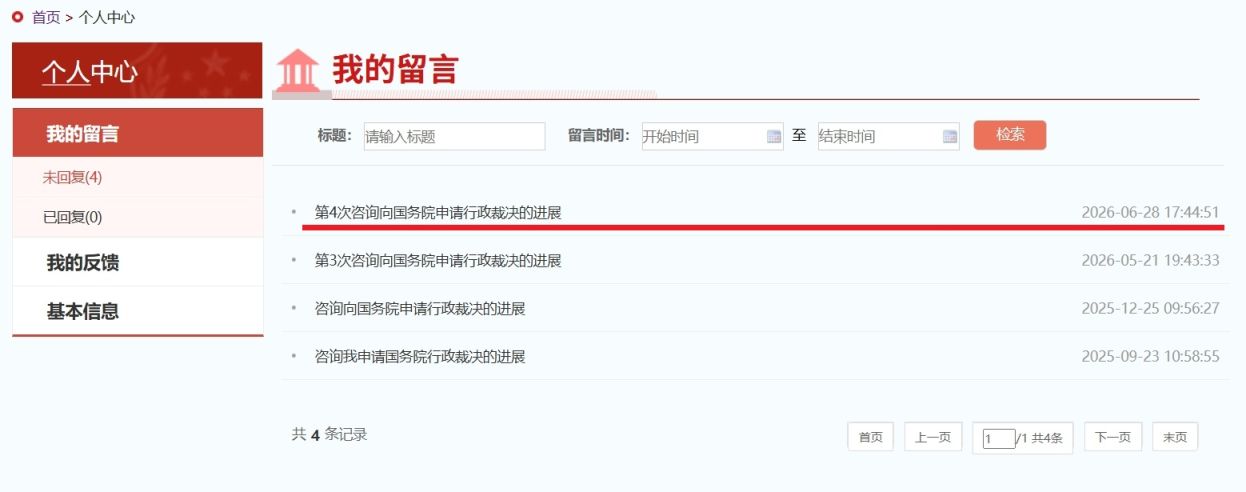Click timestamp 2025-12-25 09:56:27

point(1150,309)
